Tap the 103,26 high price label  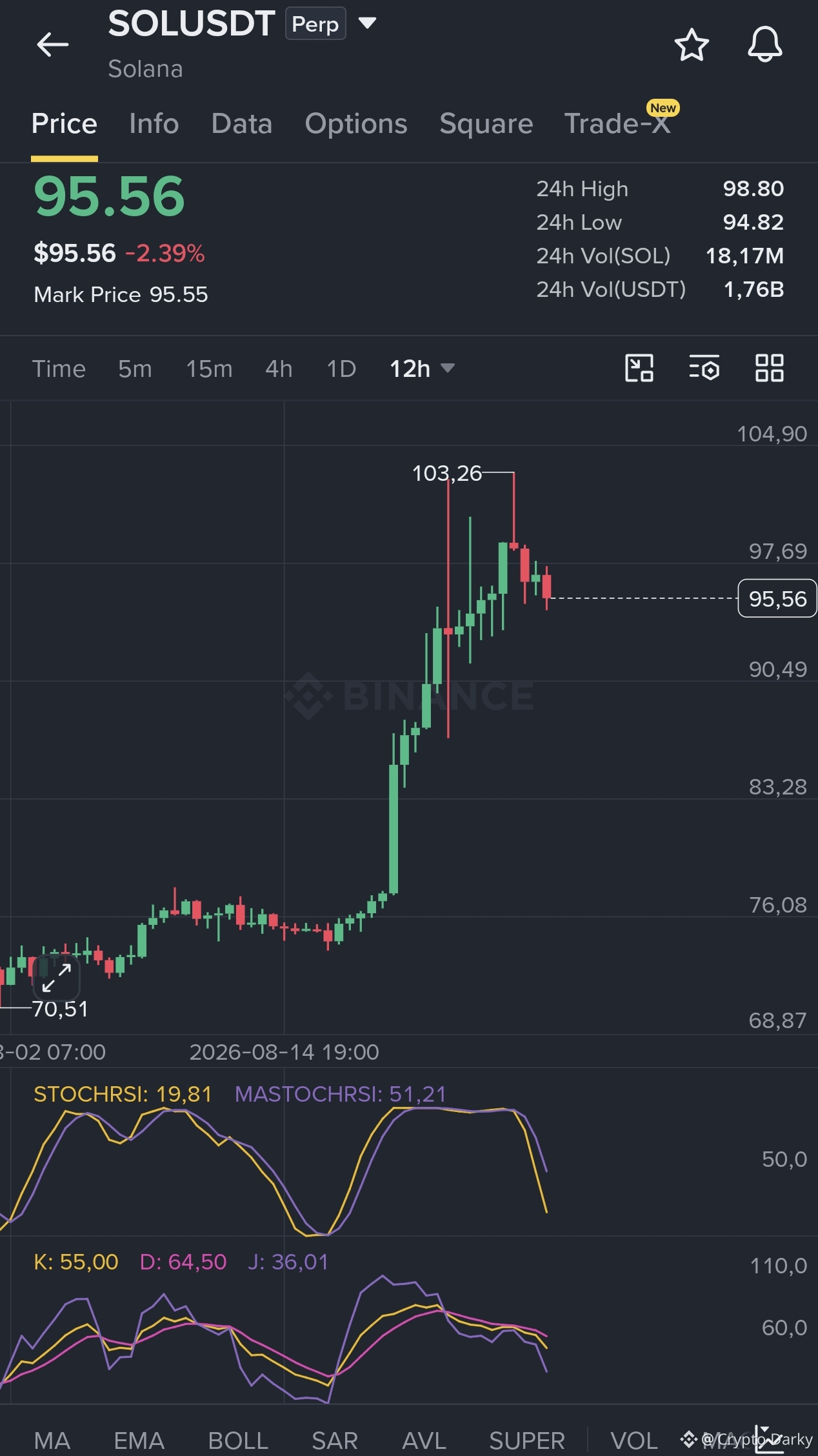point(447,473)
